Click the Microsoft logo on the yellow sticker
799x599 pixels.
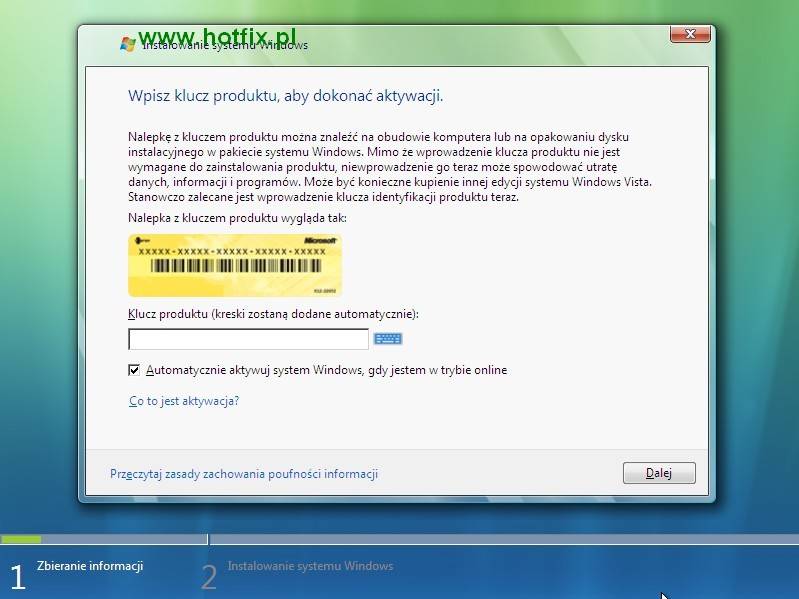[x=320, y=240]
